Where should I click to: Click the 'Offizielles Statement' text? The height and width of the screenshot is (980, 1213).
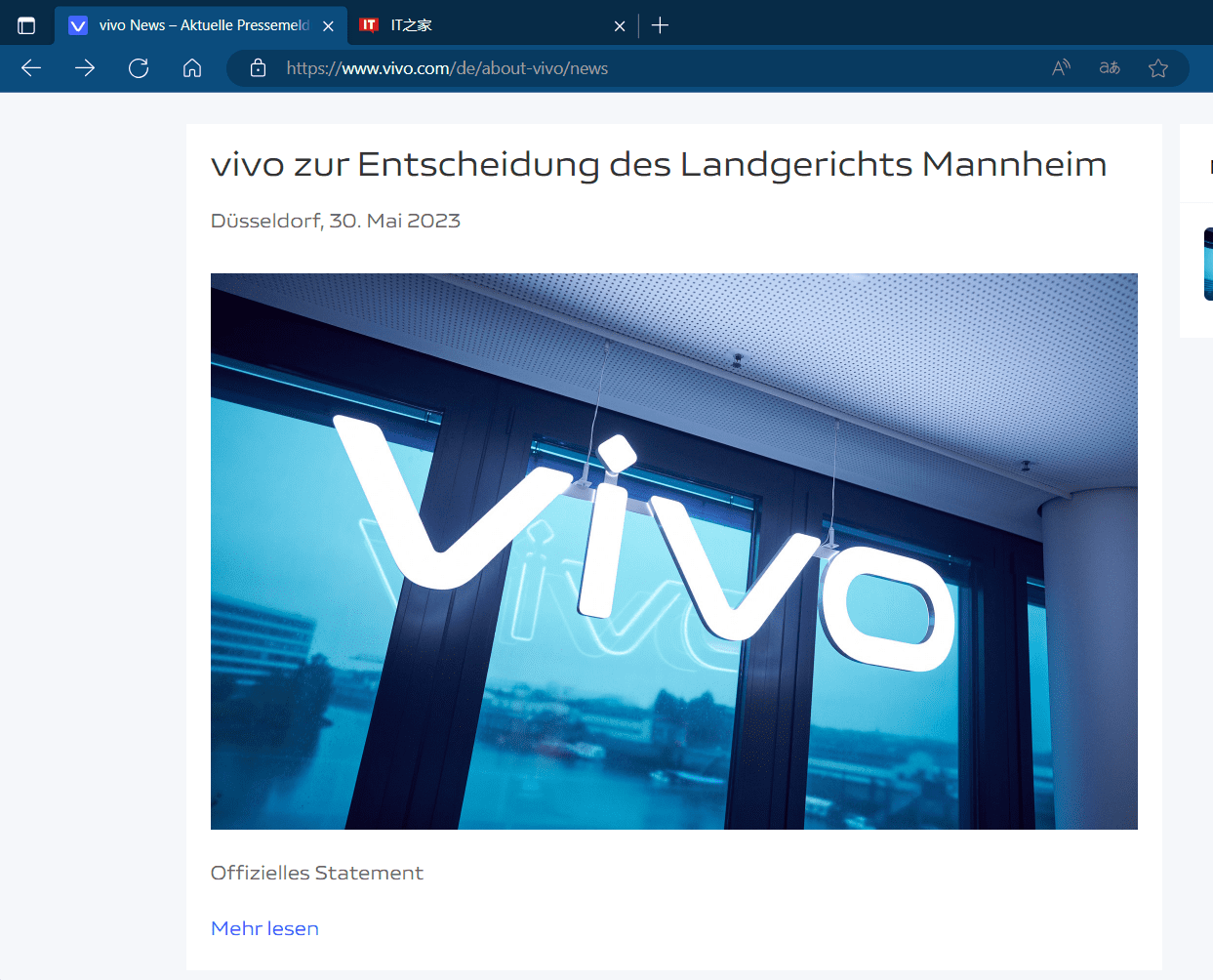point(317,873)
